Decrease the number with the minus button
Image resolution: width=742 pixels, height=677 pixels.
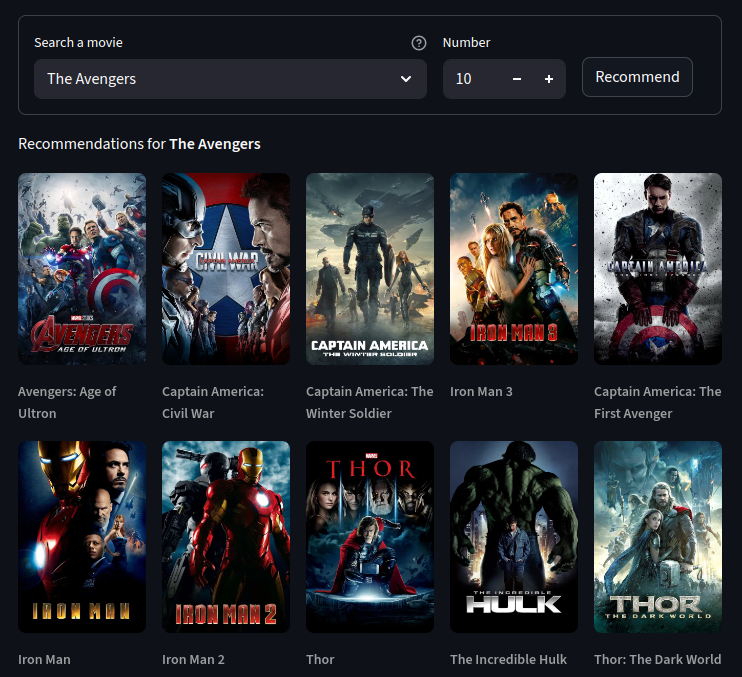click(516, 79)
